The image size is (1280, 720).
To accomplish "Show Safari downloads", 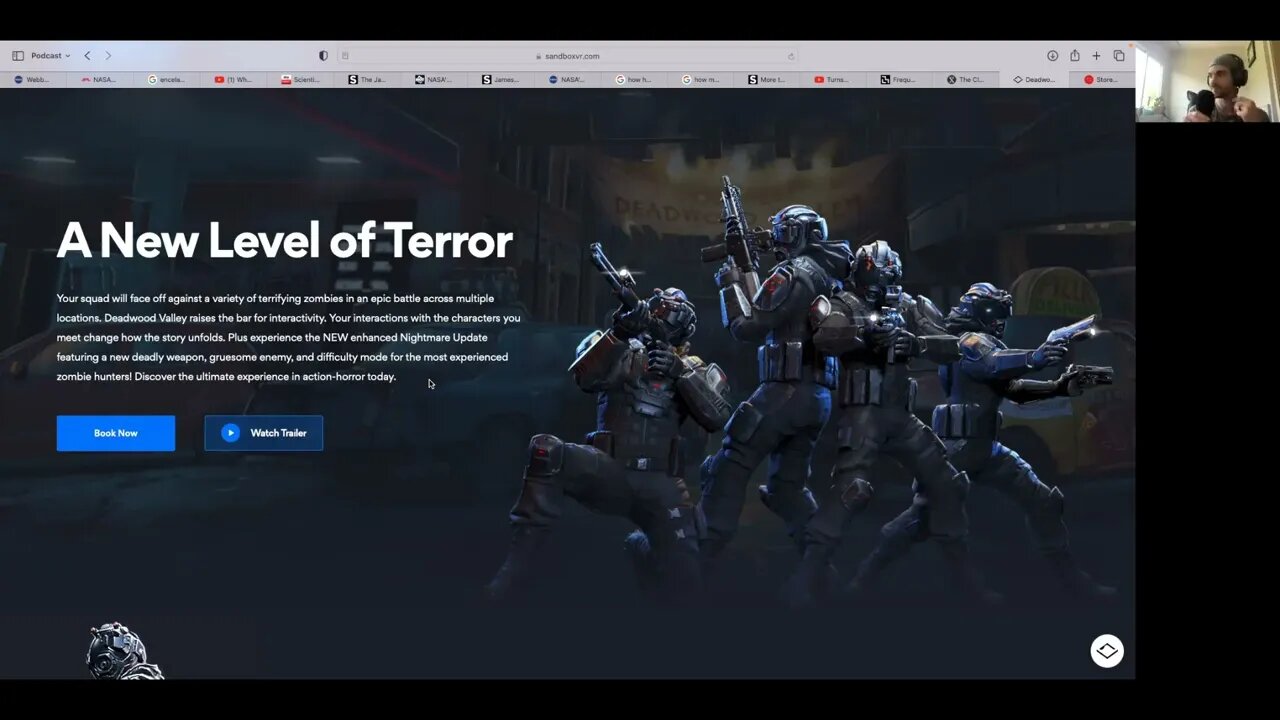I will (1052, 56).
